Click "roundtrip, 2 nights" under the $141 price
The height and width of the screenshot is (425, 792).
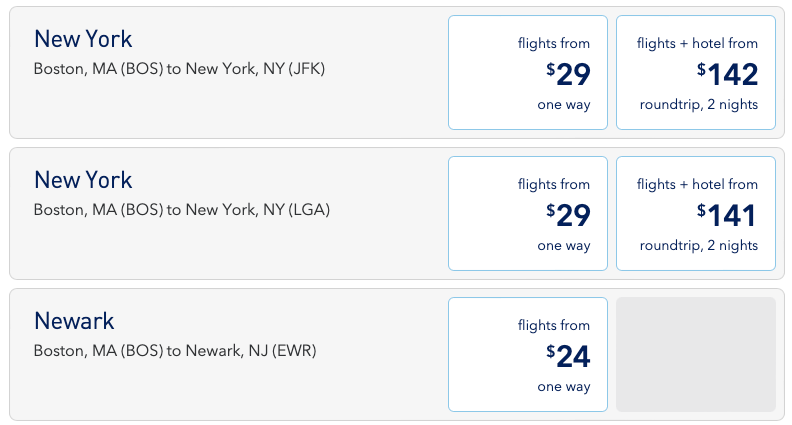click(x=699, y=246)
